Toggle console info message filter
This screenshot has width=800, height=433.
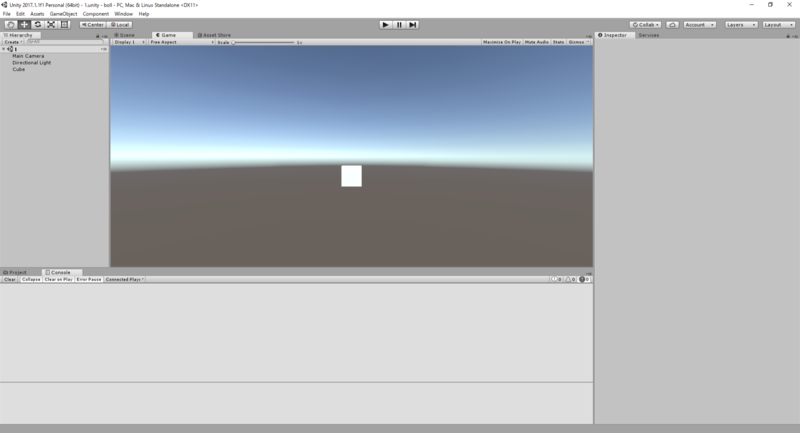pos(556,279)
